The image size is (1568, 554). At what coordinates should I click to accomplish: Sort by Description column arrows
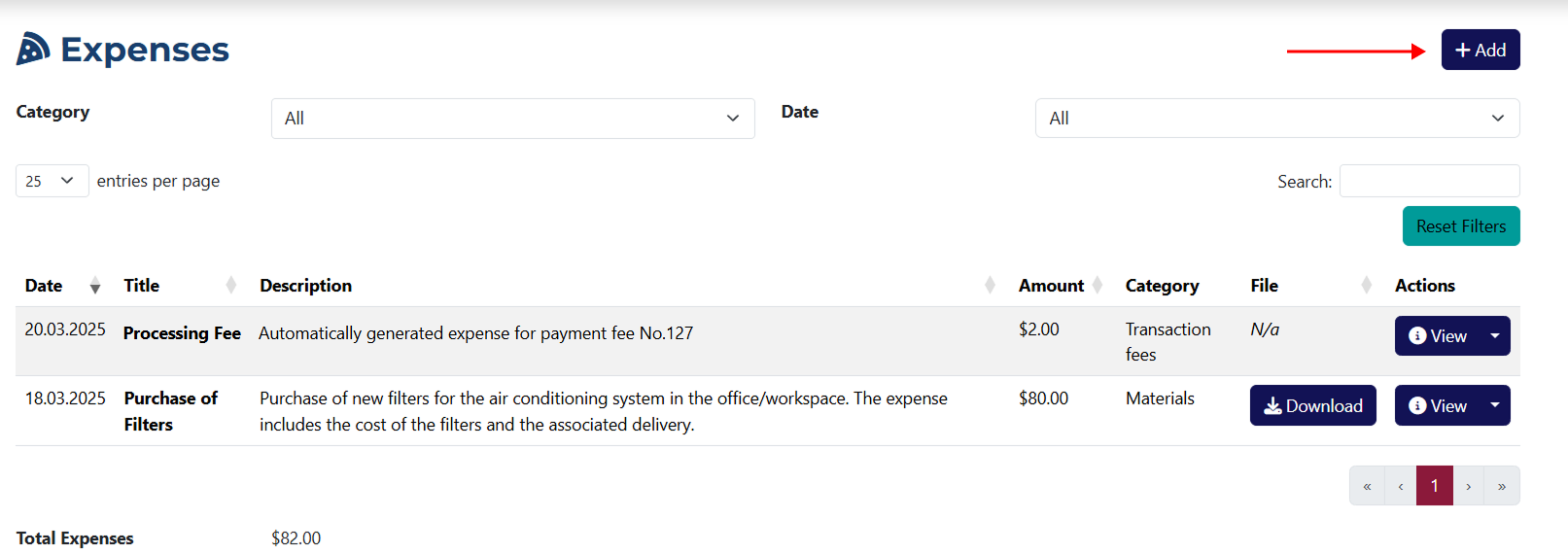990,286
